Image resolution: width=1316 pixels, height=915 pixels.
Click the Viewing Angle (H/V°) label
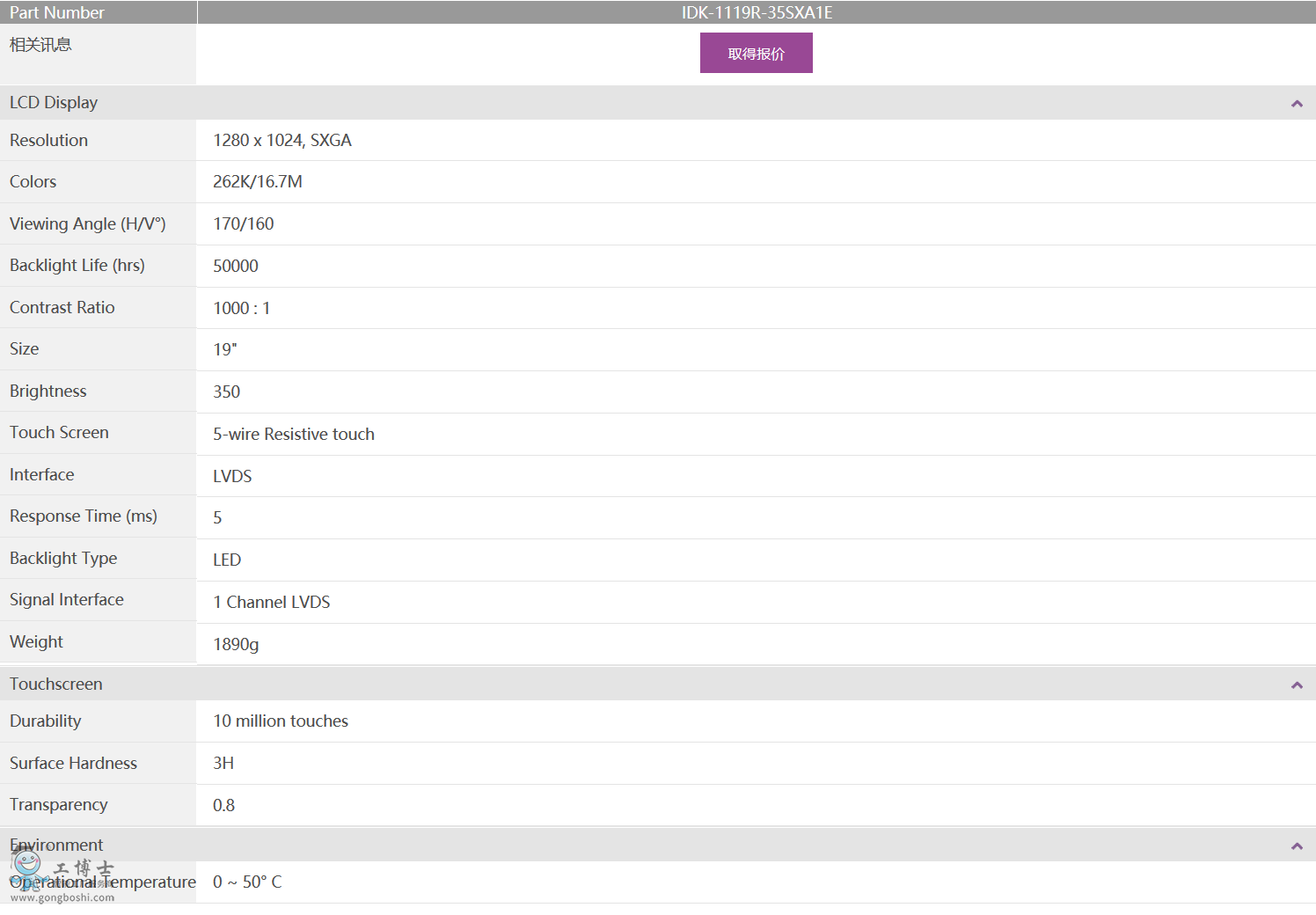(88, 224)
